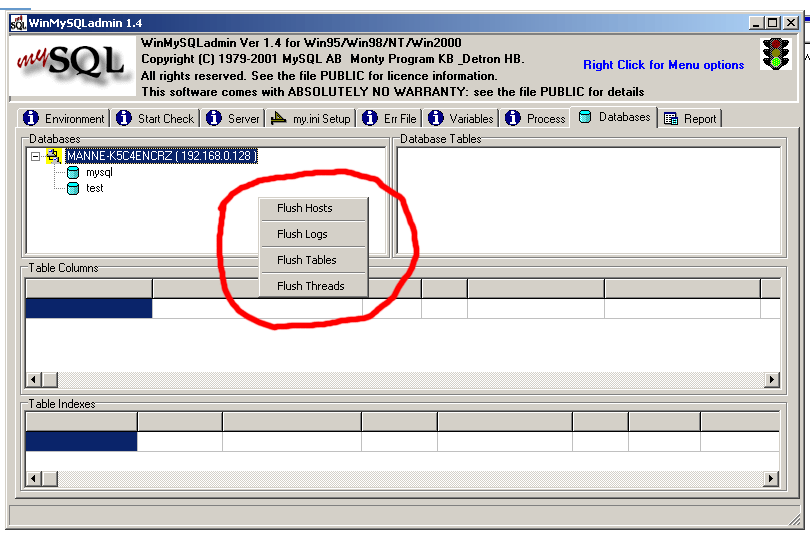Click the ruler icon on my.ini Setup tab
This screenshot has width=810, height=533.
tap(278, 118)
